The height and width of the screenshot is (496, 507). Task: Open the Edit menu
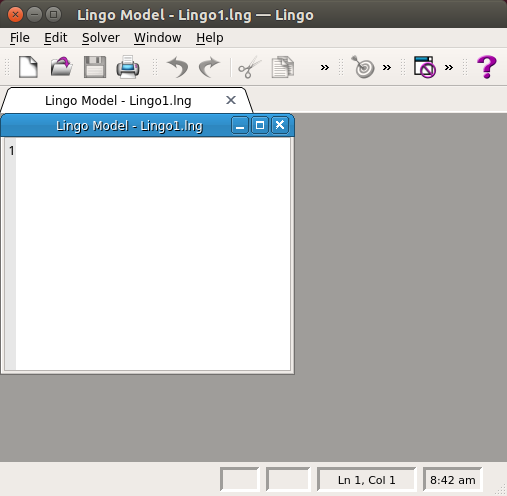[56, 38]
